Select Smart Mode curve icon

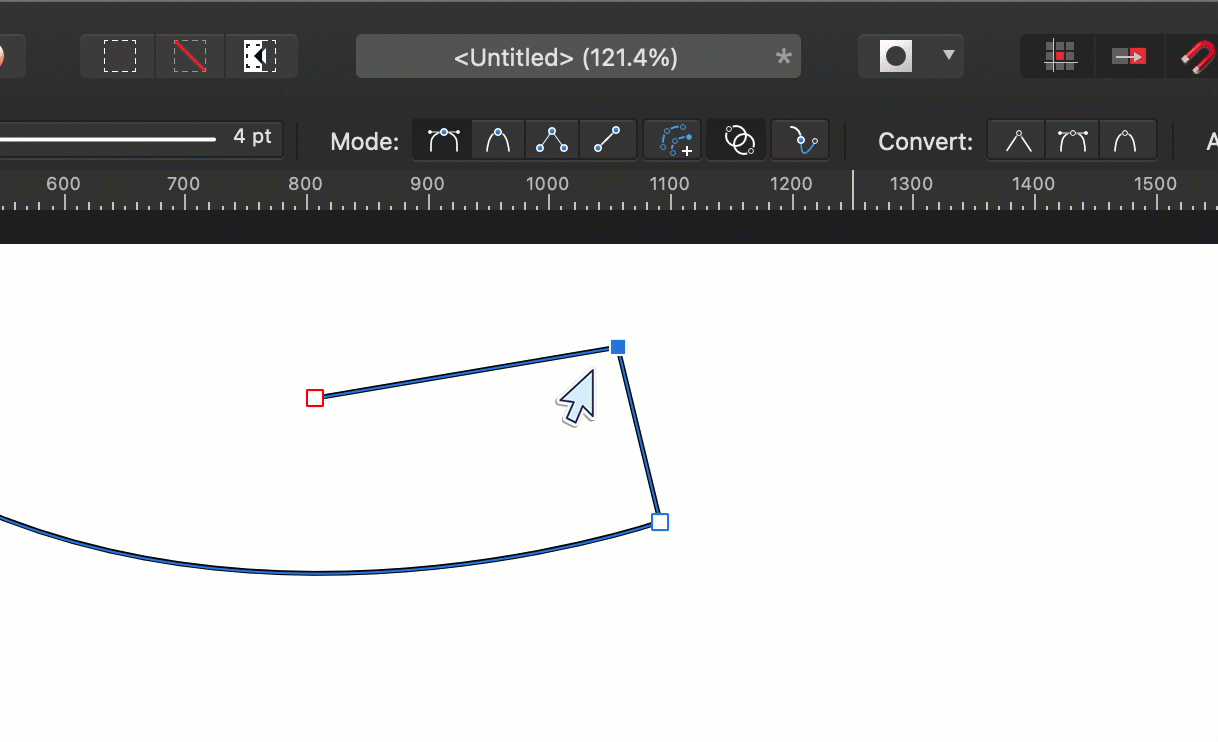(498, 141)
